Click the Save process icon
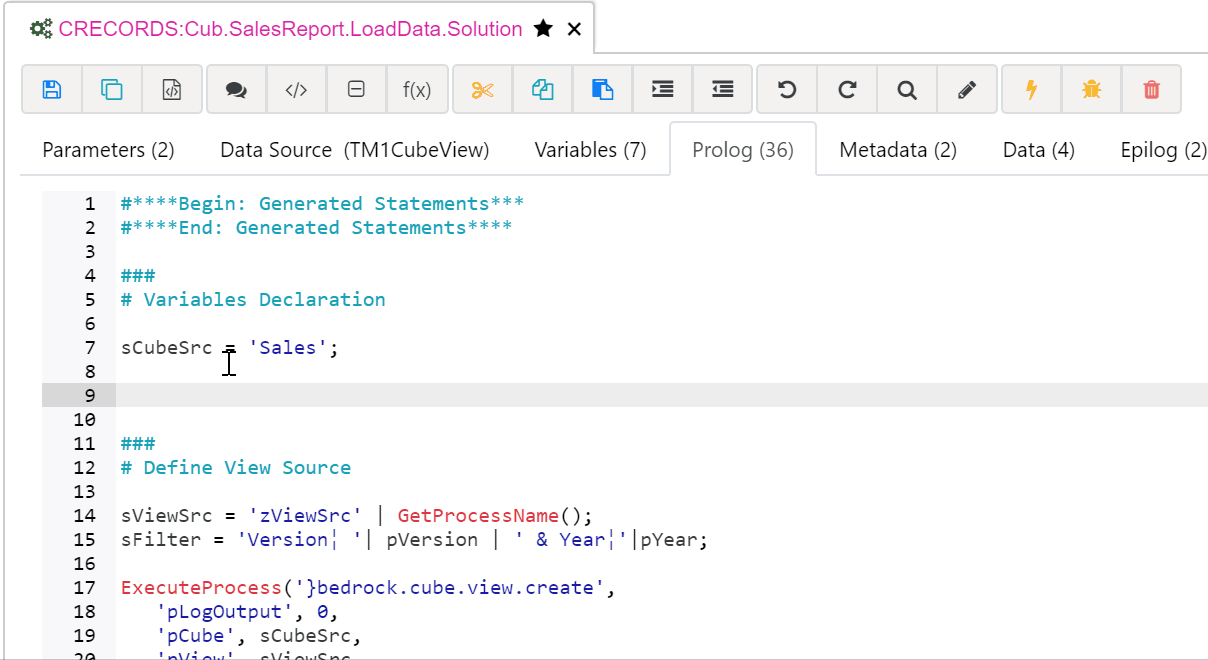This screenshot has width=1208, height=660. [52, 90]
